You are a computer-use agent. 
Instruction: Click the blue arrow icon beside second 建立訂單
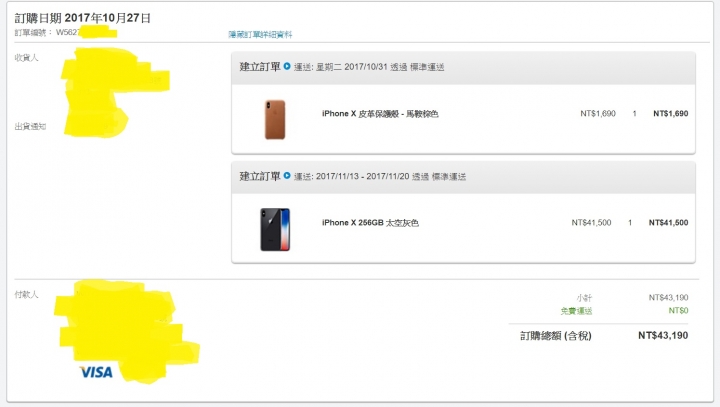click(x=287, y=175)
